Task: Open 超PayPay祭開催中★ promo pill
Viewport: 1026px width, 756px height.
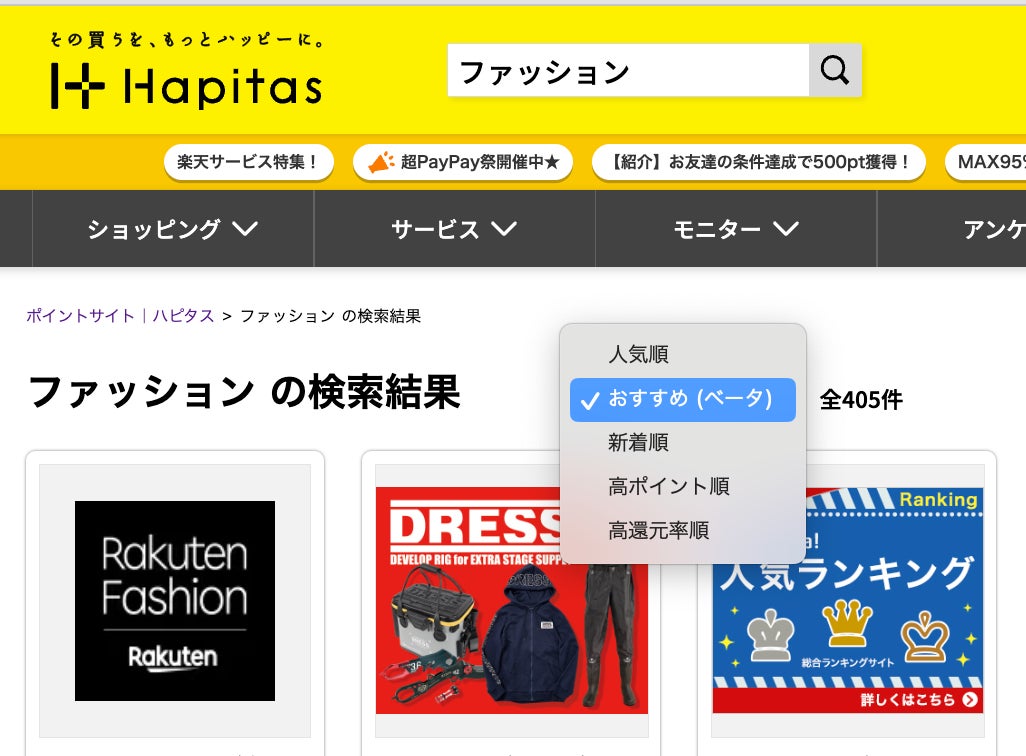Action: pyautogui.click(x=463, y=162)
